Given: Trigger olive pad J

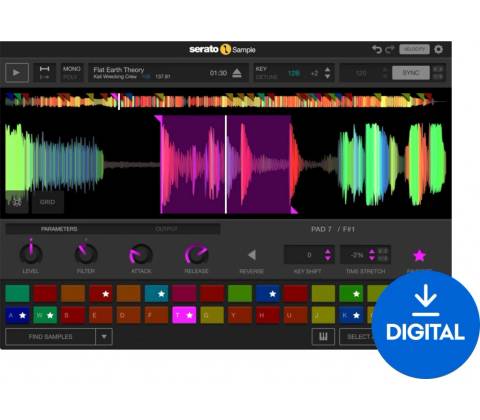Looking at the screenshot, I should point(323,315).
